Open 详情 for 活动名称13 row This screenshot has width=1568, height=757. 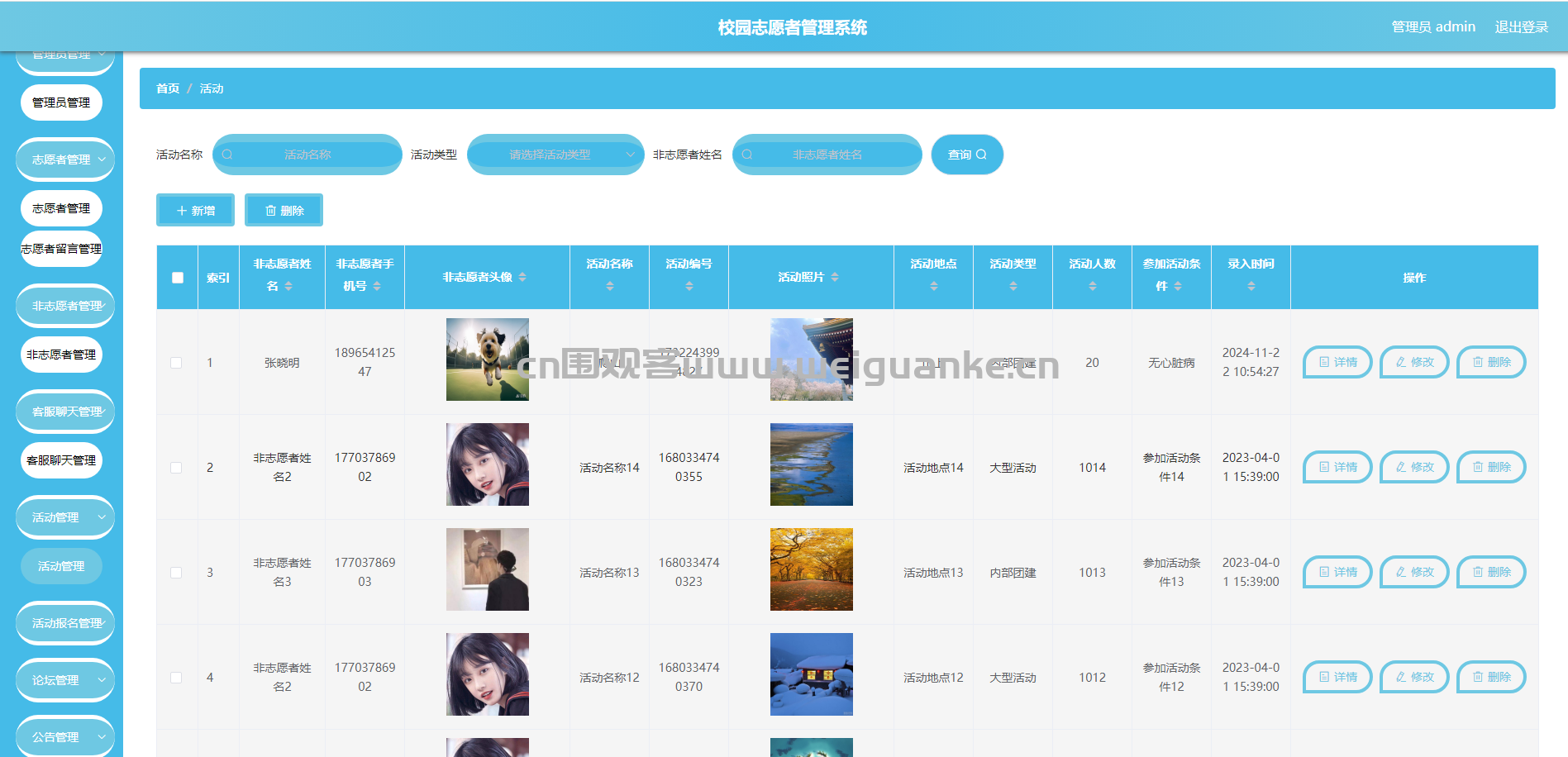point(1337,572)
